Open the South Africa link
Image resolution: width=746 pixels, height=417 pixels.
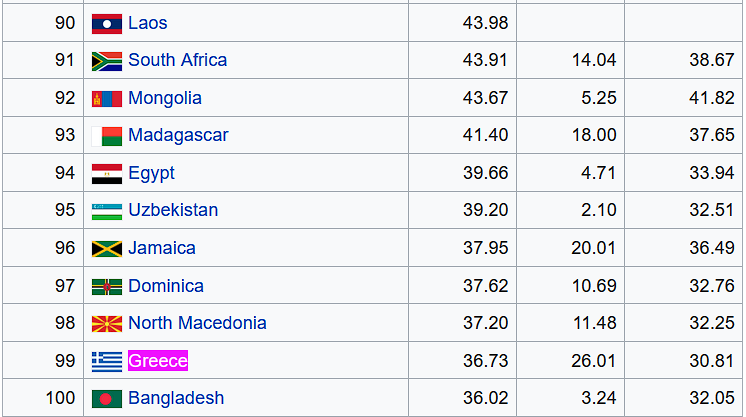click(x=177, y=60)
